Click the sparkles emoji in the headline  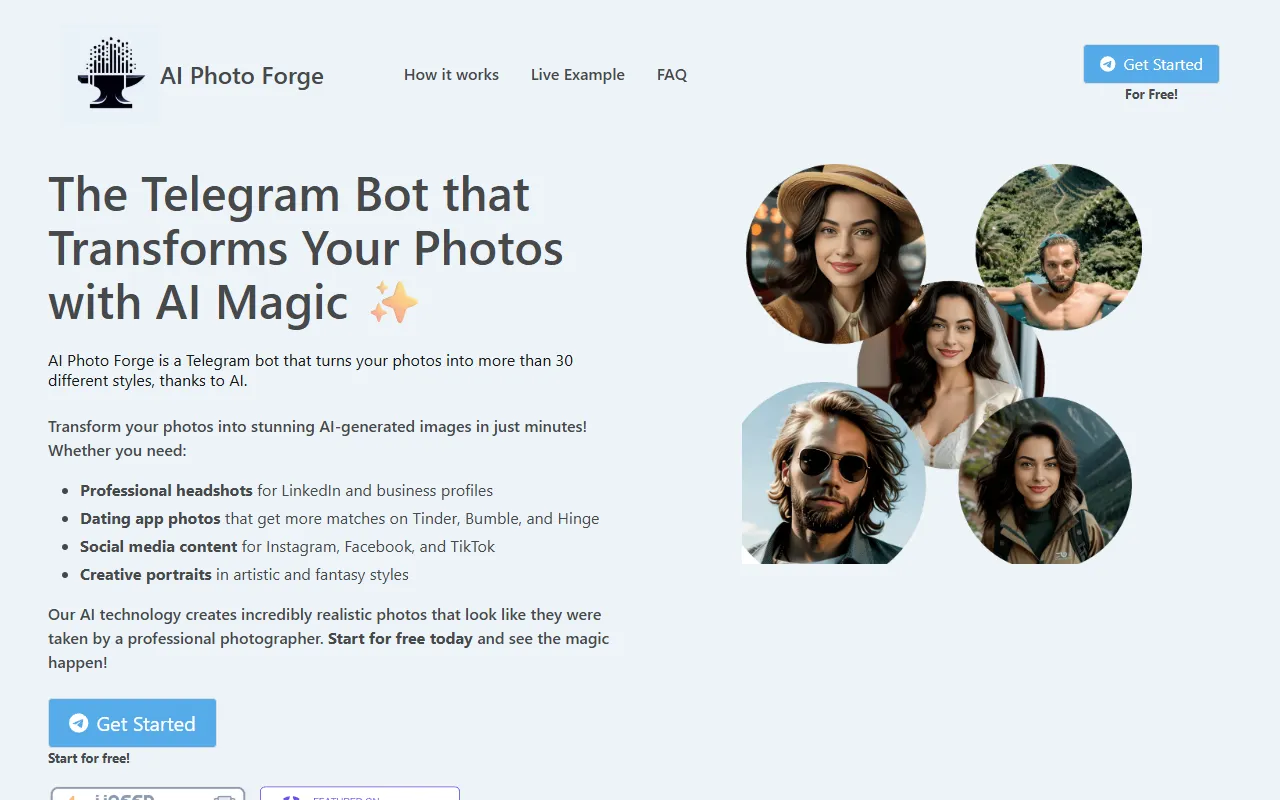(394, 303)
